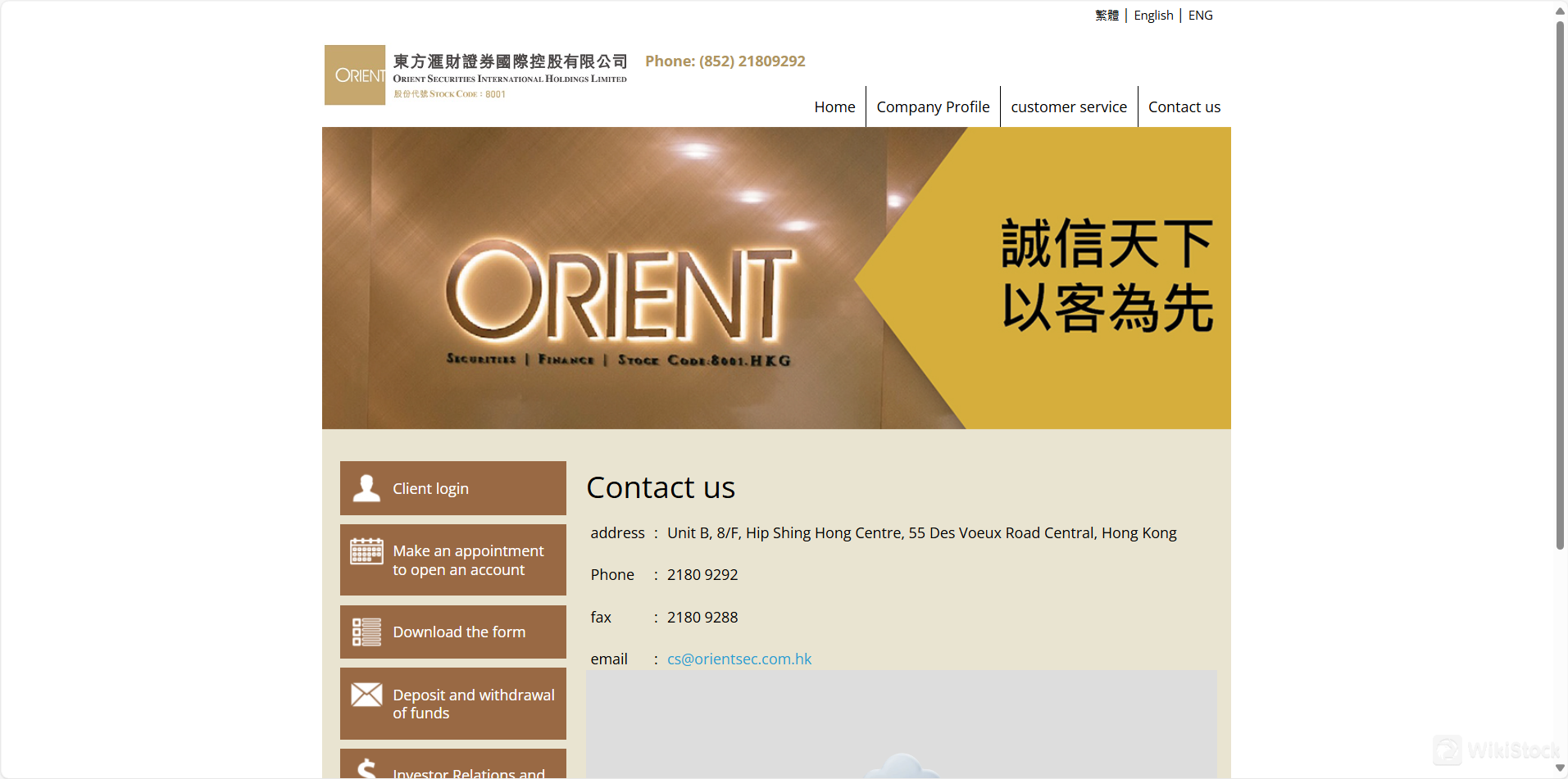Click the phone number 2180 9292
The height and width of the screenshot is (779, 1568).
pyautogui.click(x=702, y=575)
